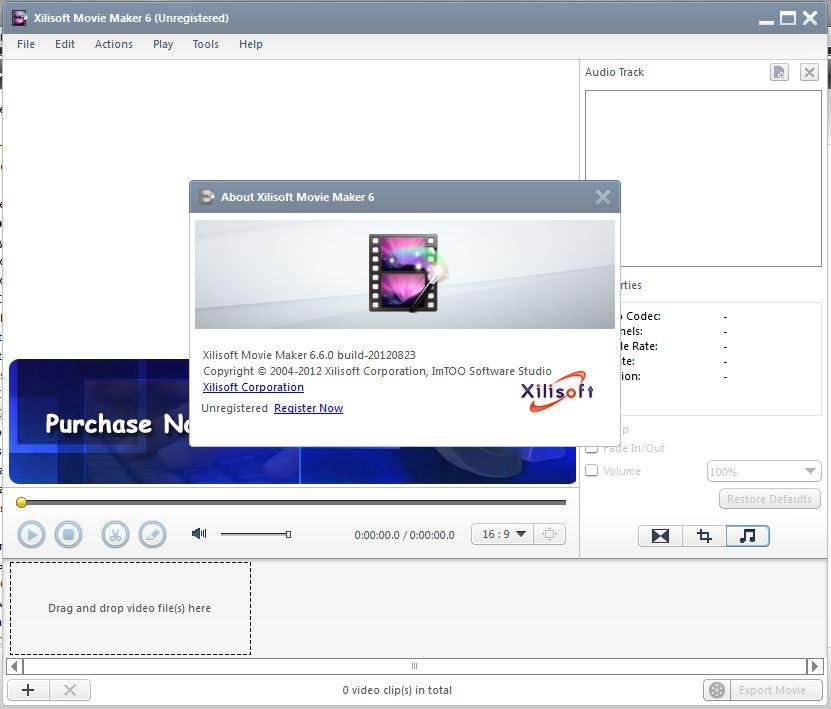
Task: Toggle the Volume checkbox
Action: pos(592,471)
